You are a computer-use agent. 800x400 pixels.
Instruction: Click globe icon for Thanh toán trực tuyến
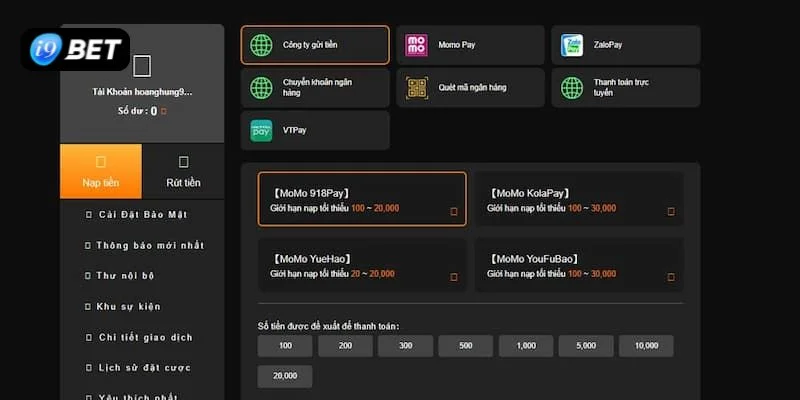(x=572, y=88)
